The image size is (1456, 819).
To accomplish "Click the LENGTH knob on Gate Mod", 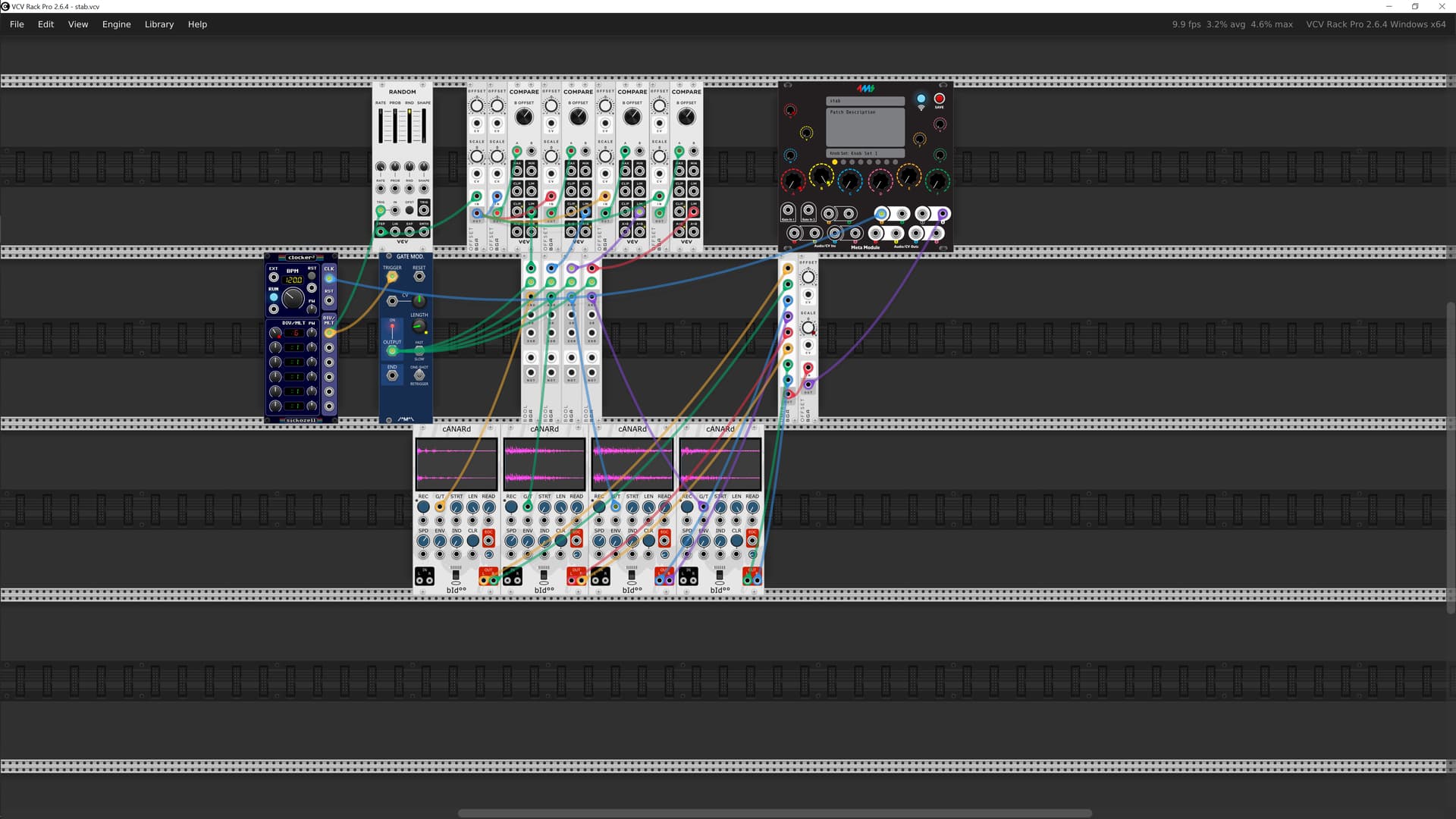I will pyautogui.click(x=419, y=326).
